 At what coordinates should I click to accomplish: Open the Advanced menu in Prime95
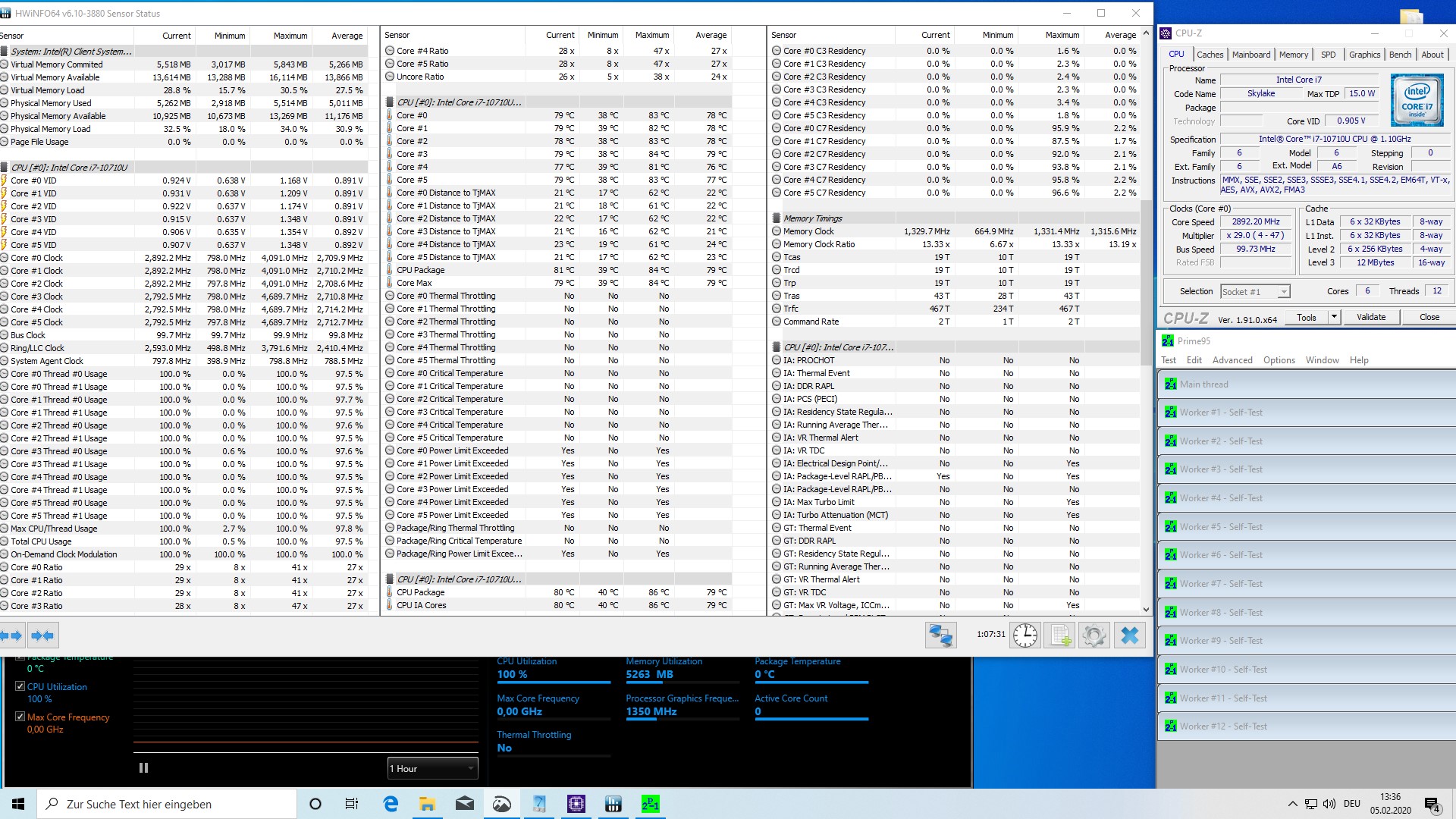point(1232,360)
